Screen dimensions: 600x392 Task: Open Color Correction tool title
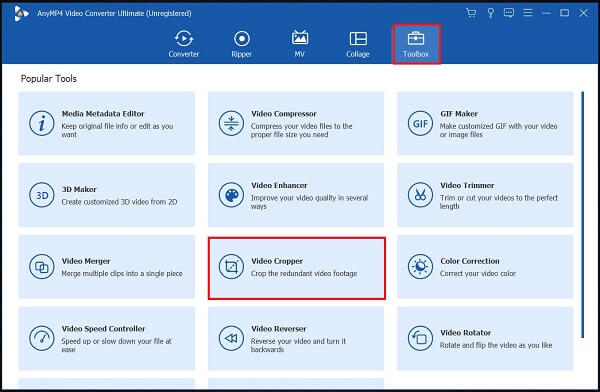tap(470, 261)
